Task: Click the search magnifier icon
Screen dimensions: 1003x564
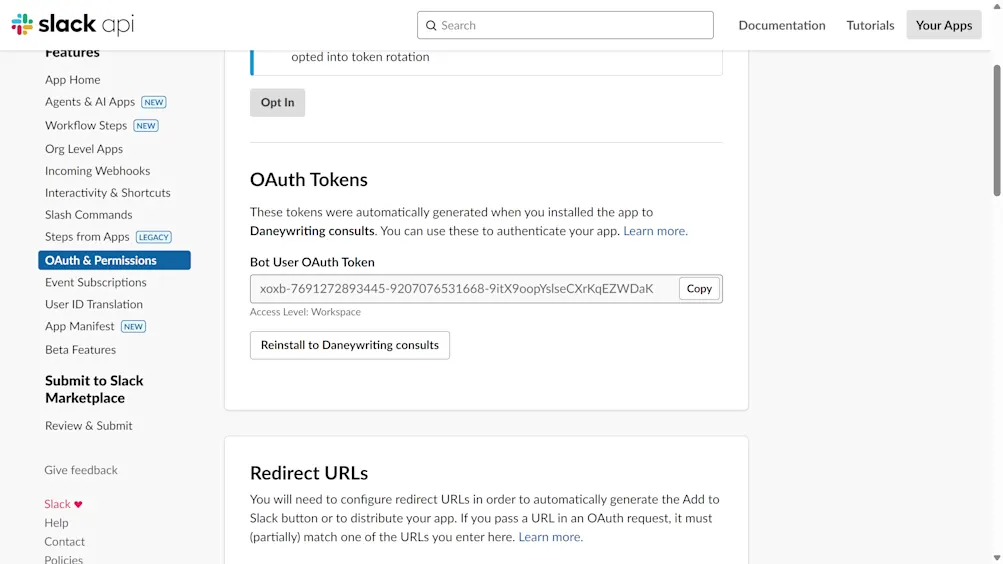Action: coord(431,26)
